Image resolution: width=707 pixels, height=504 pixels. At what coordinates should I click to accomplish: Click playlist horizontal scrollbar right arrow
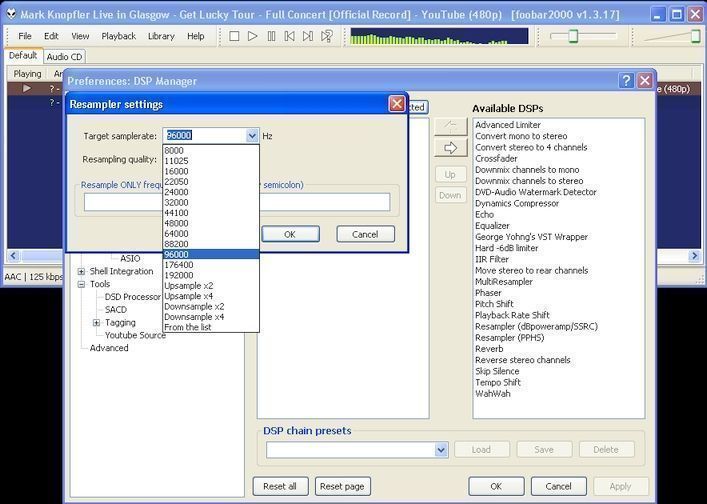[694, 256]
